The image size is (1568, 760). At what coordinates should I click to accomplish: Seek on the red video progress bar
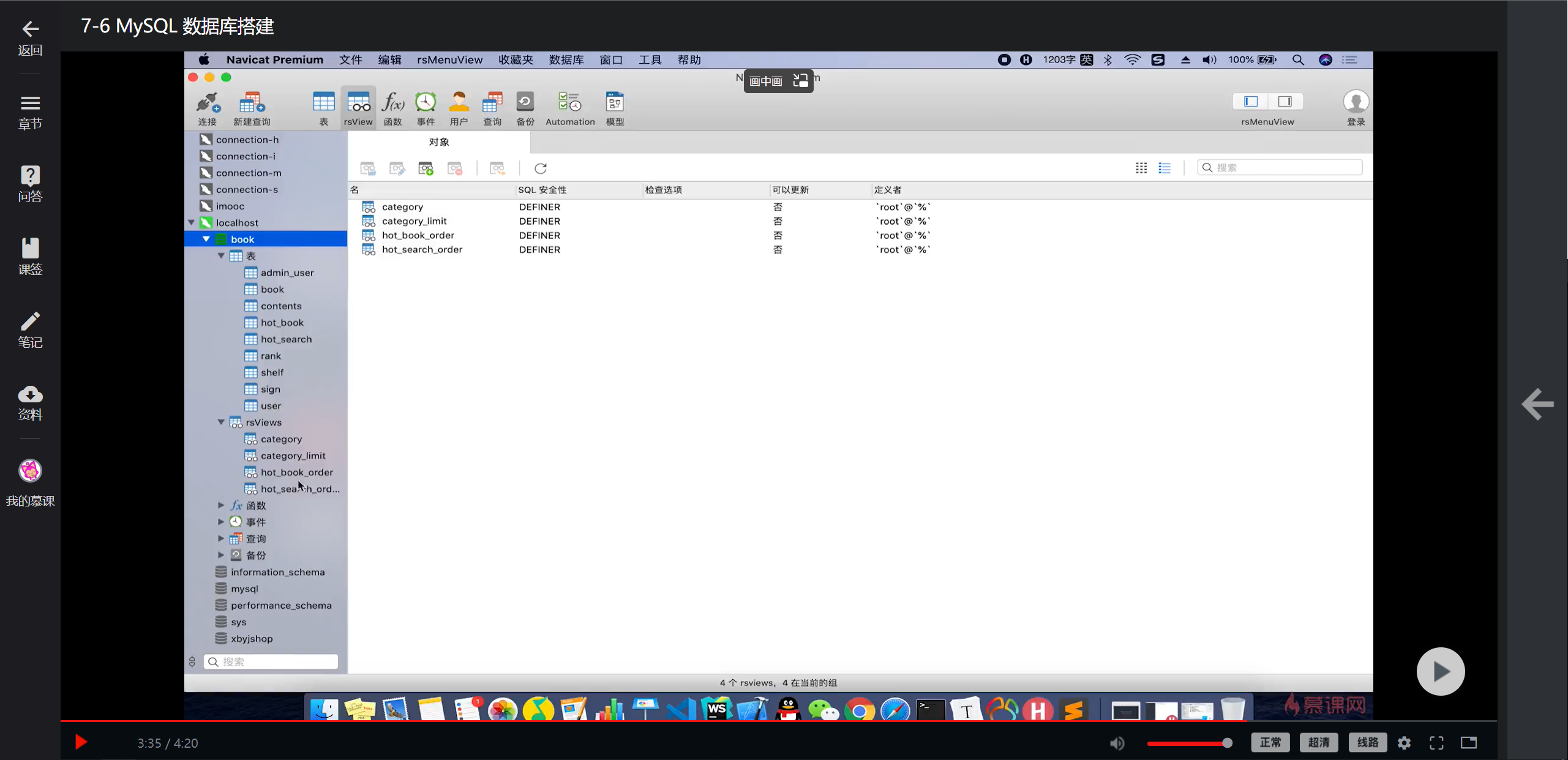click(778, 721)
